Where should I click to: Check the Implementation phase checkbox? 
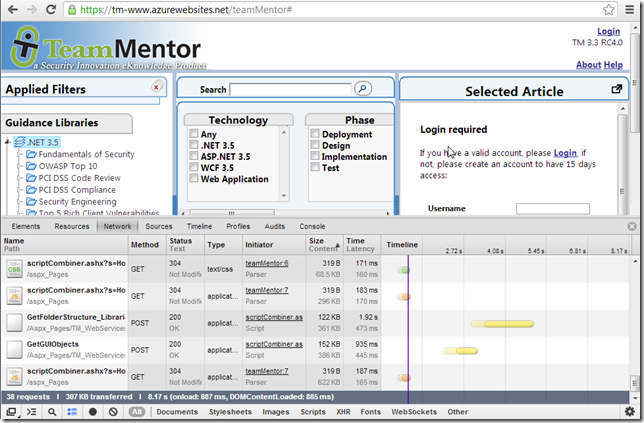315,156
